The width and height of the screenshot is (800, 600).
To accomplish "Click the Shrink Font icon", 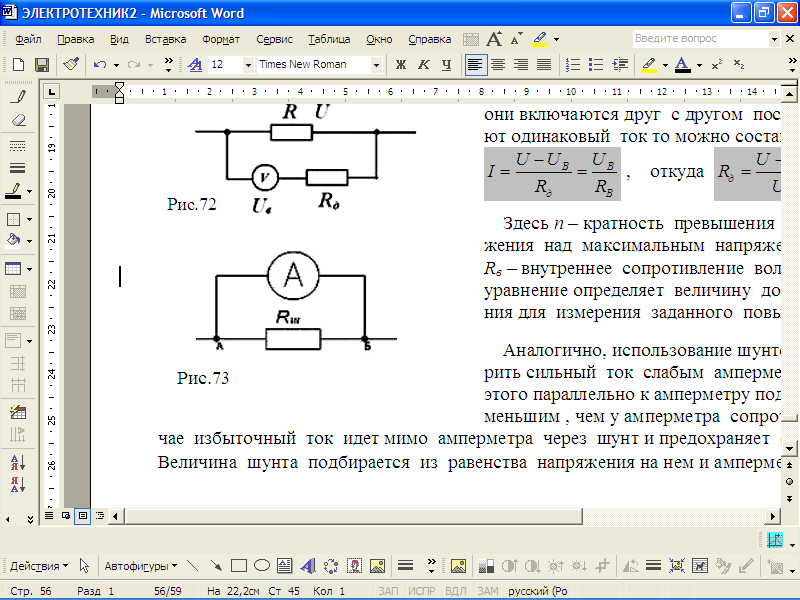I will [x=516, y=39].
